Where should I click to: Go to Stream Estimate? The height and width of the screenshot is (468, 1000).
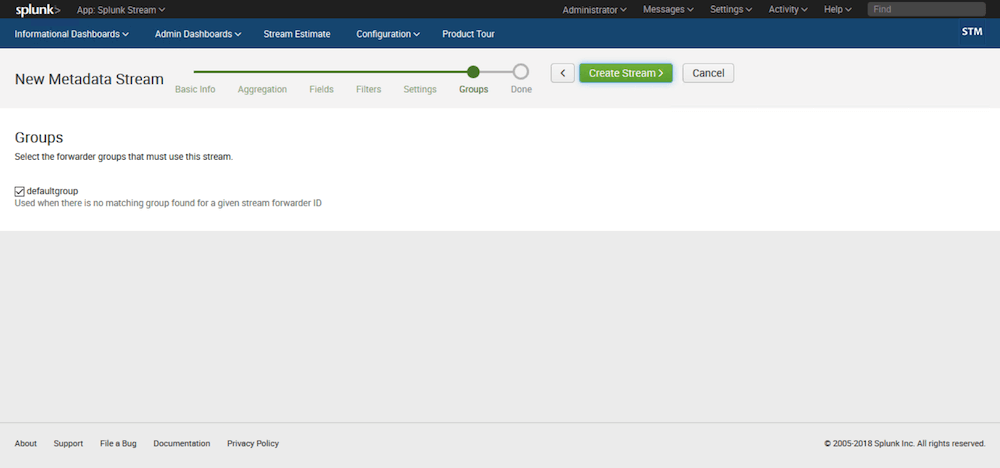297,34
